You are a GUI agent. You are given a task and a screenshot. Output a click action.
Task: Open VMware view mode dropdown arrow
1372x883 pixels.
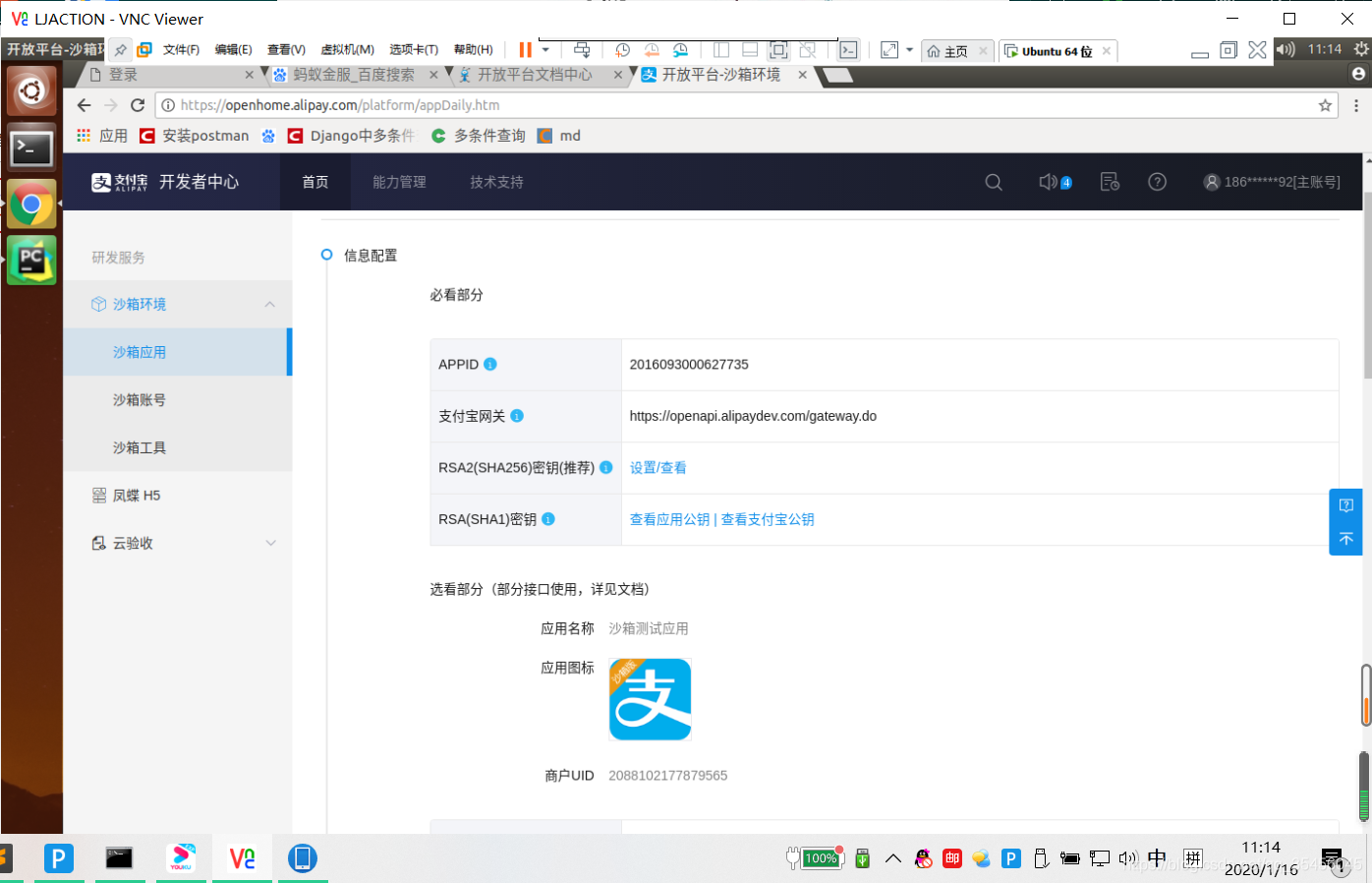tap(909, 50)
